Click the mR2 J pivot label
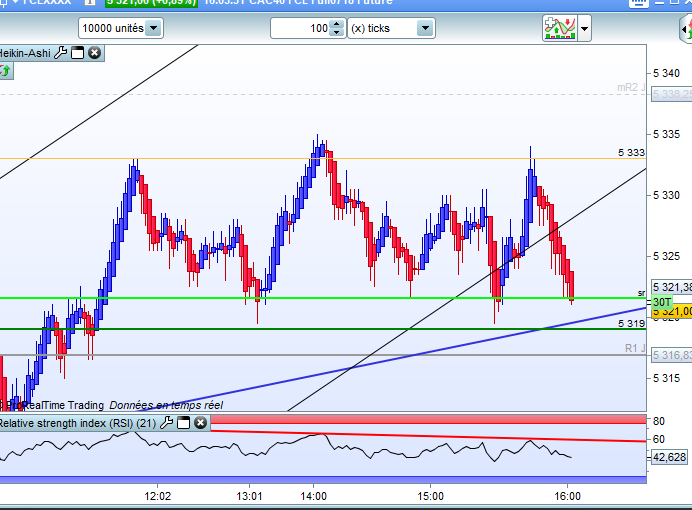Viewport: 692px width, 510px height. click(631, 87)
